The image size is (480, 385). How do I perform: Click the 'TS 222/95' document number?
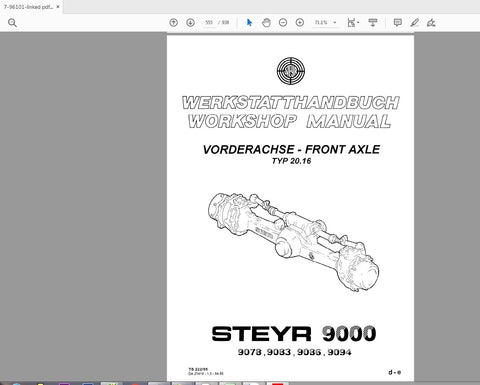(x=198, y=369)
